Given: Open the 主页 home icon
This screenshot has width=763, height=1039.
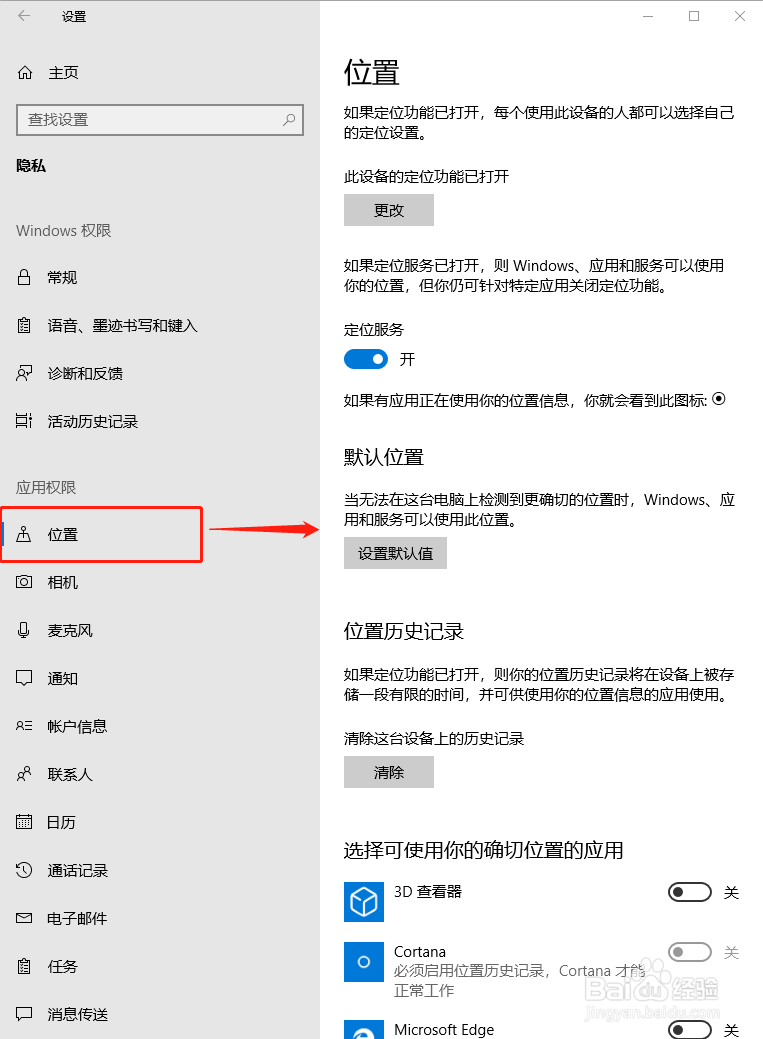Looking at the screenshot, I should 25,72.
